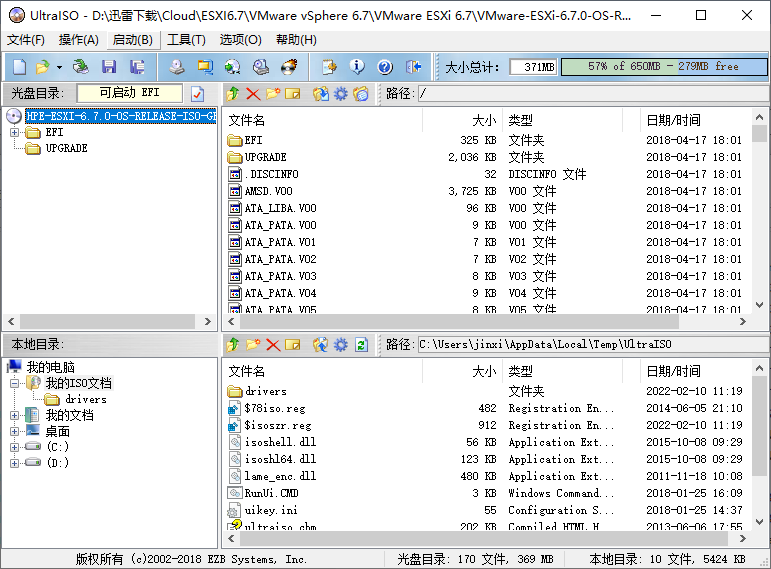Click the Save As icon
The image size is (771, 569).
point(137,67)
